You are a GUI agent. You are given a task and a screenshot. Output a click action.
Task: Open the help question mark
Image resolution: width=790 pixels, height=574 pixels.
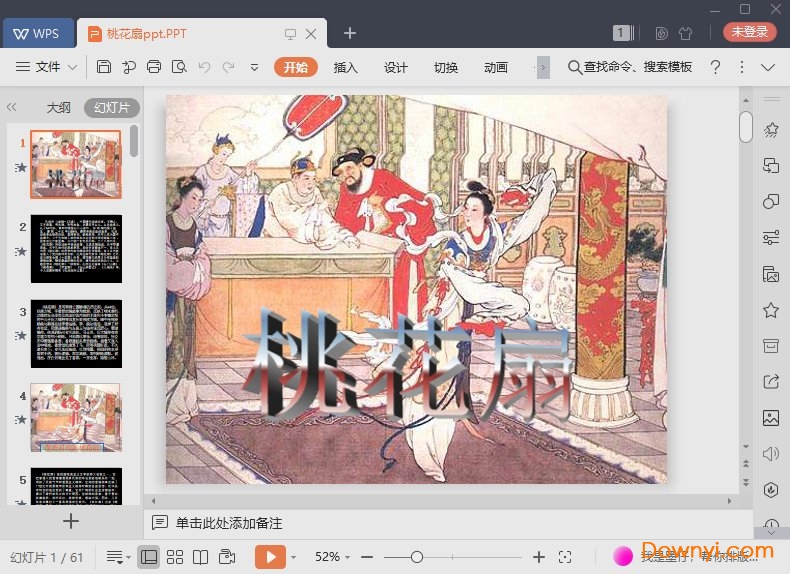click(x=715, y=67)
